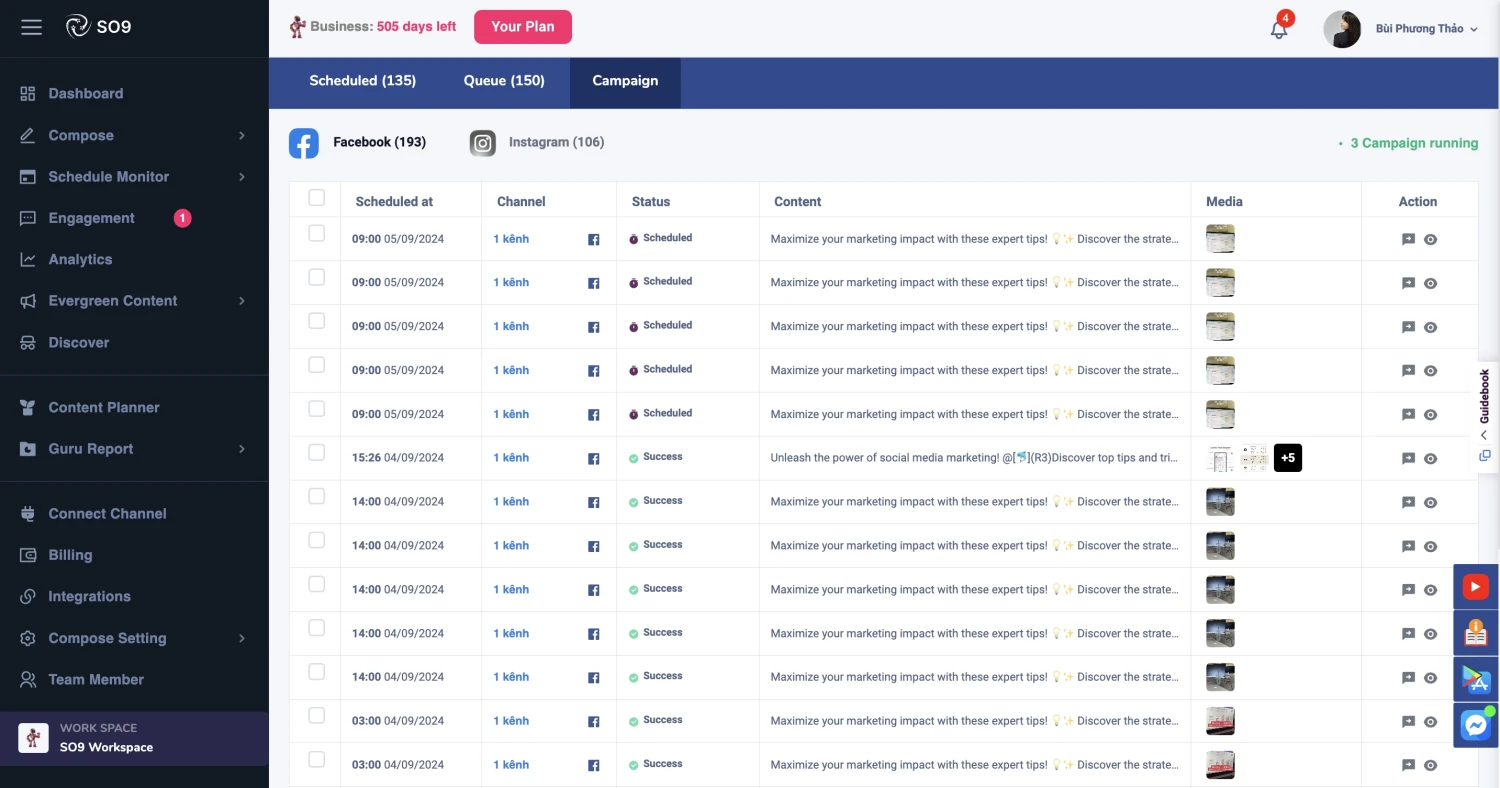Open first media thumbnail in 15:26 row
1500x788 pixels.
point(1220,458)
